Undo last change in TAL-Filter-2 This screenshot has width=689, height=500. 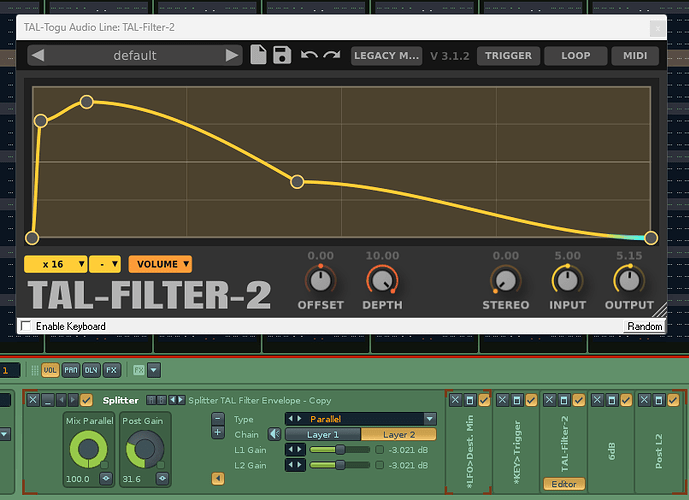pos(309,55)
